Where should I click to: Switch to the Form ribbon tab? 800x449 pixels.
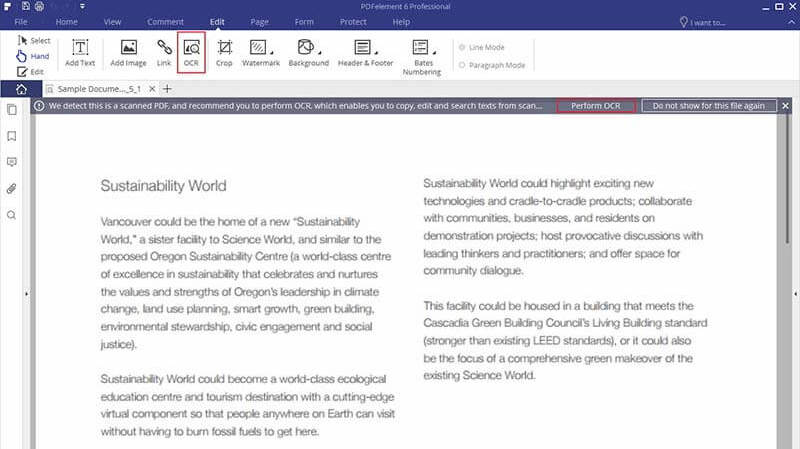pos(304,22)
